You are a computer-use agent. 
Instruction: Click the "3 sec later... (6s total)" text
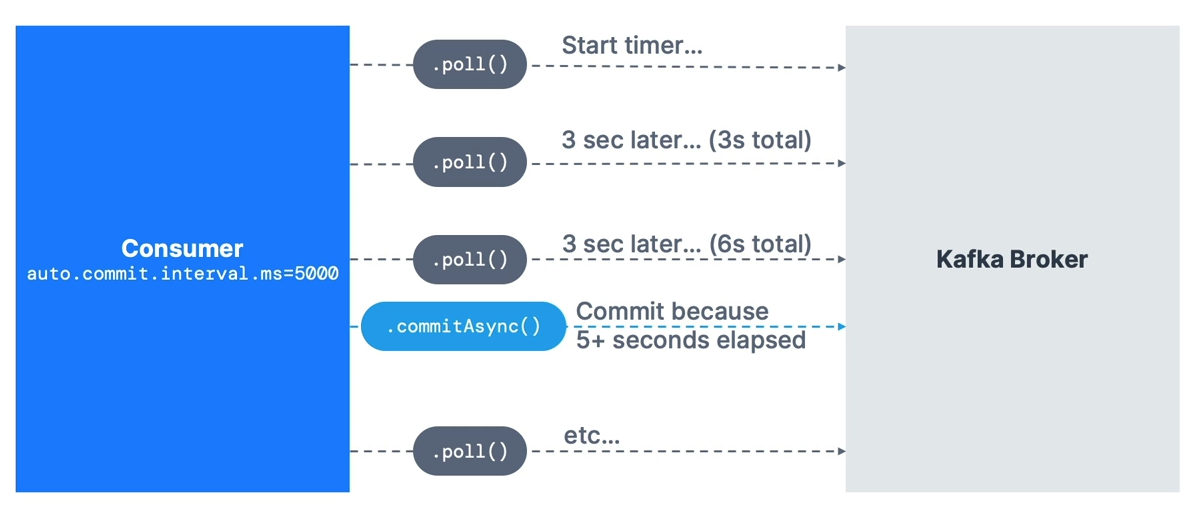coord(686,243)
